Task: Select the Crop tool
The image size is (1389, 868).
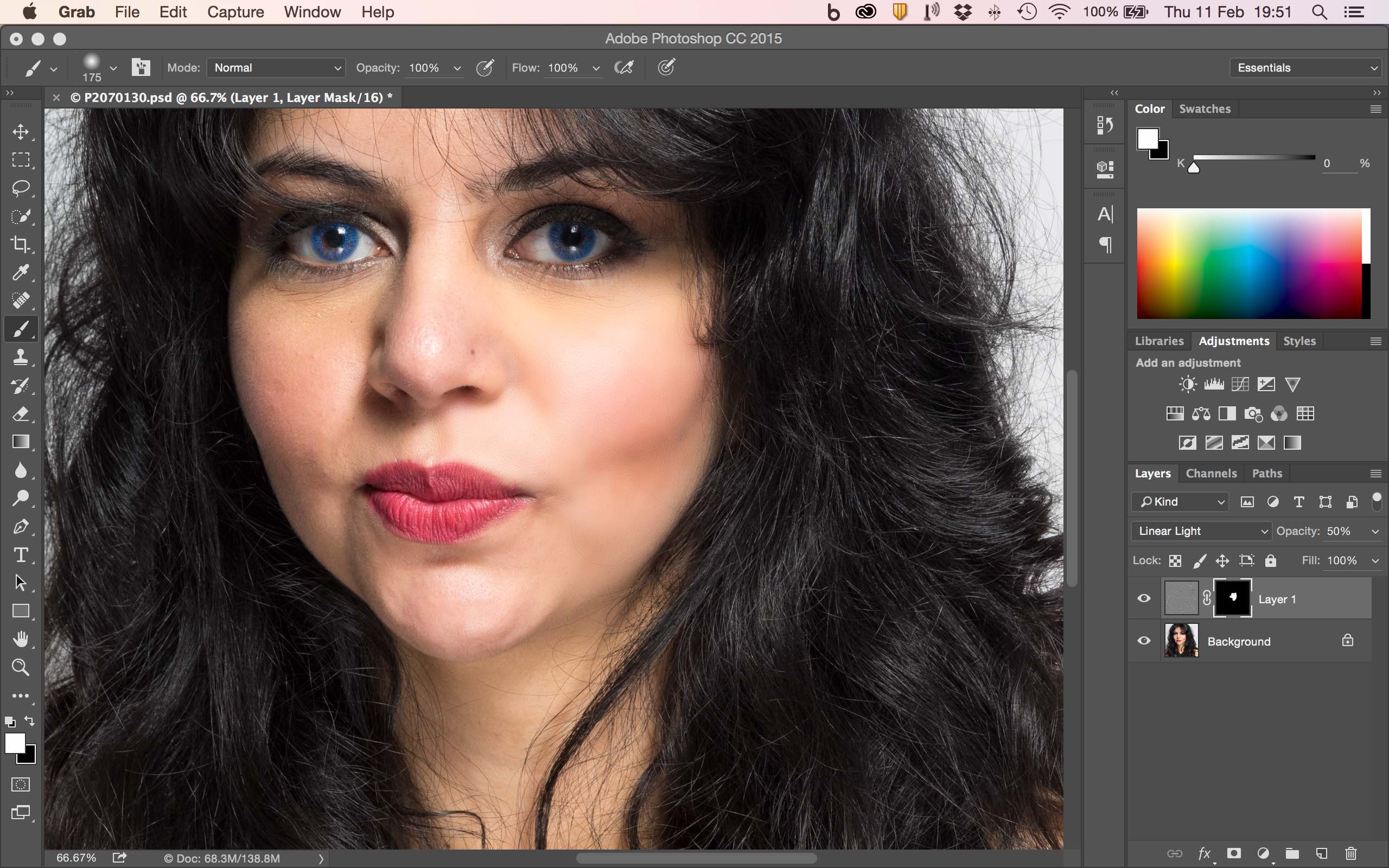Action: click(21, 245)
